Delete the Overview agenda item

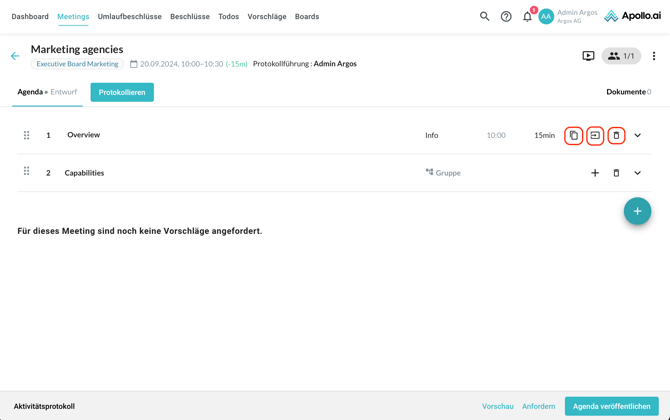tap(616, 135)
